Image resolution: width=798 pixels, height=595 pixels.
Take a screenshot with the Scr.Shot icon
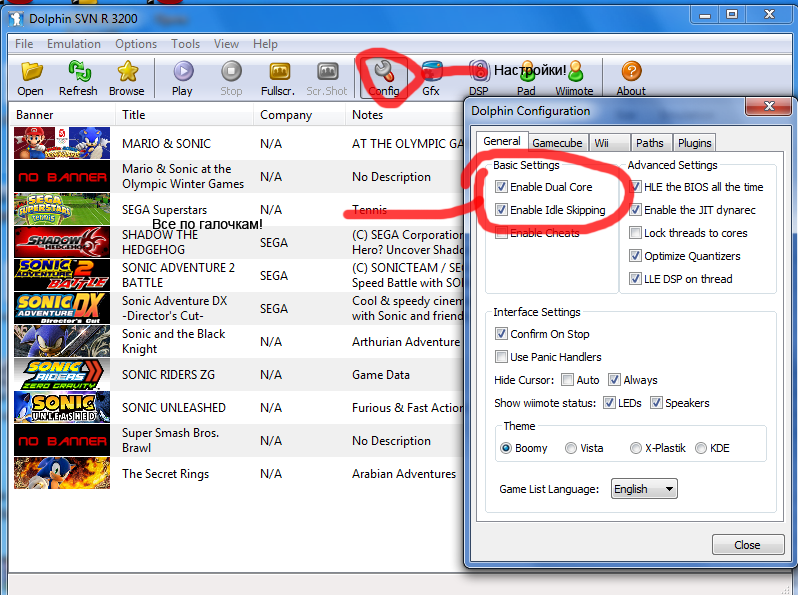pyautogui.click(x=327, y=71)
